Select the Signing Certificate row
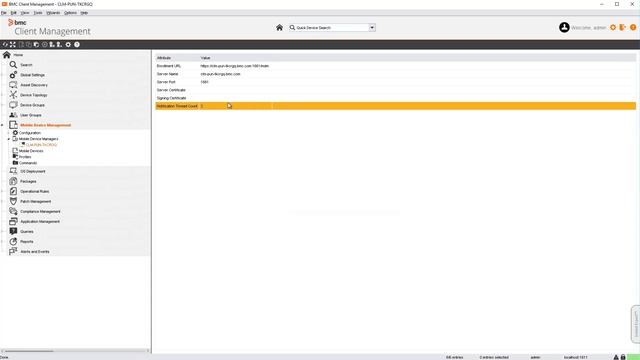Screen dimensions: 640x360 [396, 98]
